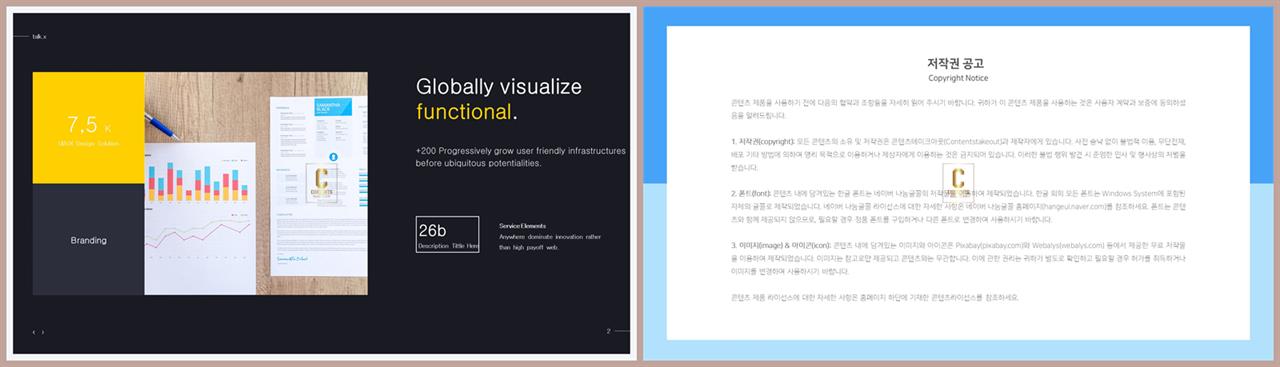The height and width of the screenshot is (367, 1280).
Task: Click page number 2 on dark slide
Action: click(x=608, y=330)
